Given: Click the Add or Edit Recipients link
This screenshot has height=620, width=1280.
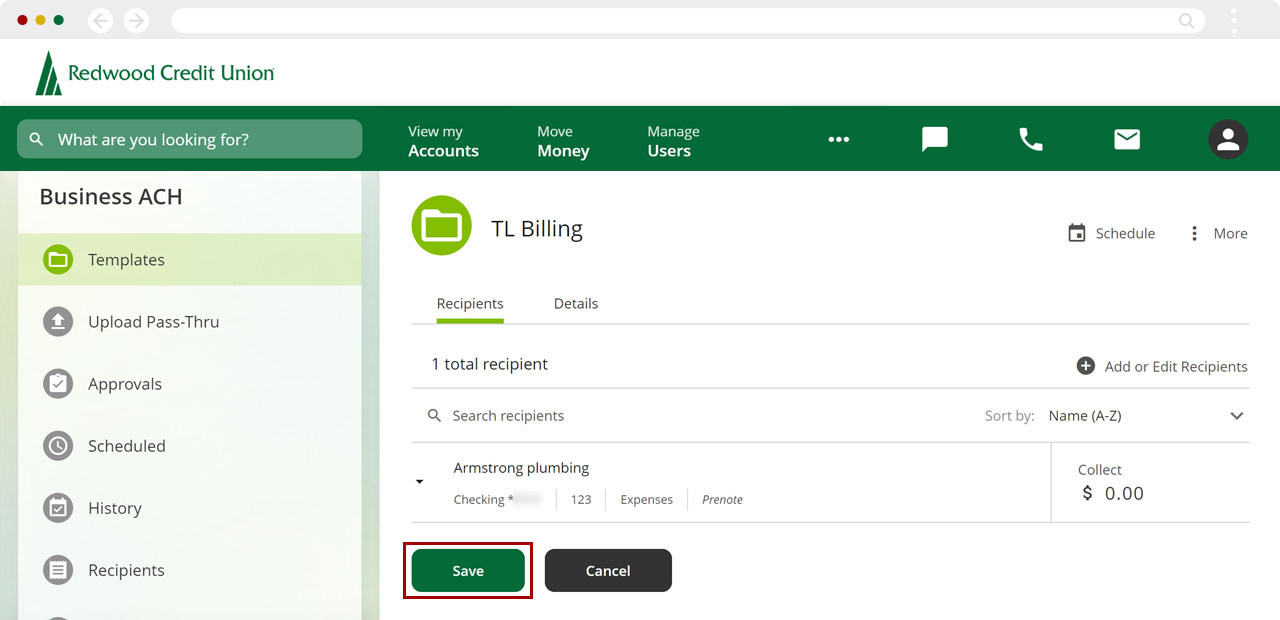Looking at the screenshot, I should tap(1162, 366).
